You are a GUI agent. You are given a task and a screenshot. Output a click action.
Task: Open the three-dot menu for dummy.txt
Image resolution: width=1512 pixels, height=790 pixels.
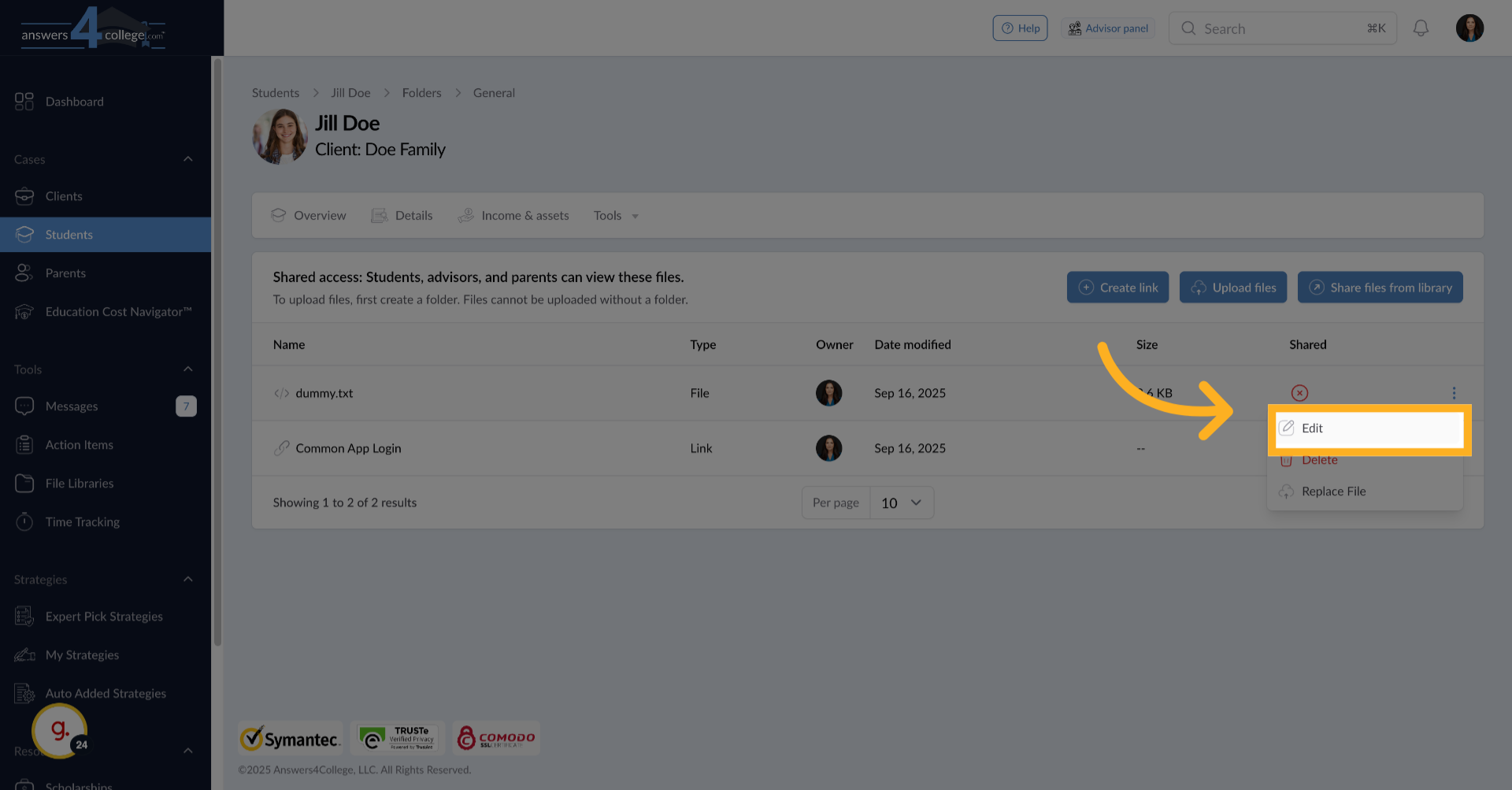1454,393
